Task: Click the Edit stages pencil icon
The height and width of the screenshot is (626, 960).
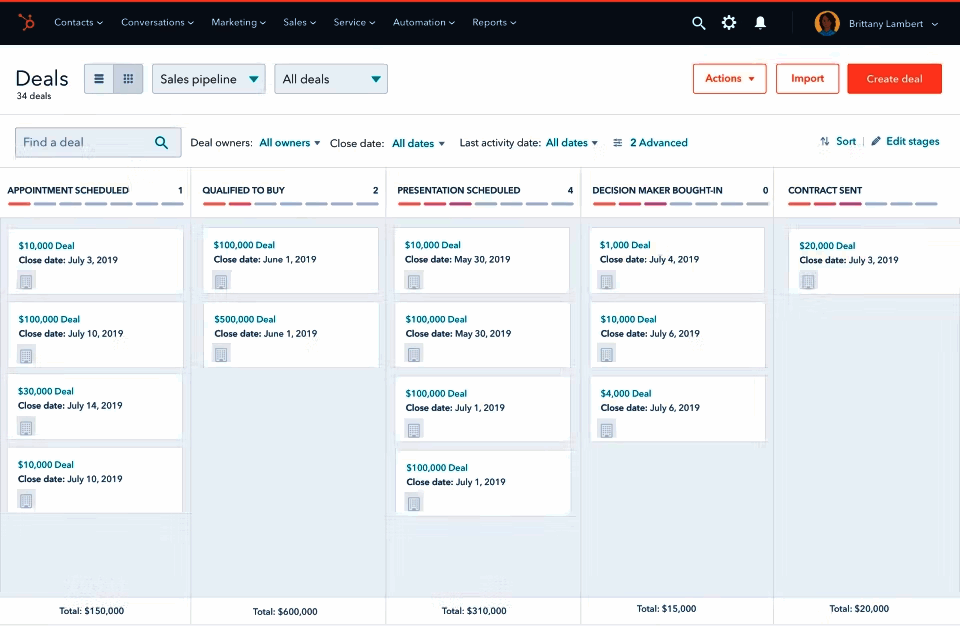Action: (876, 141)
